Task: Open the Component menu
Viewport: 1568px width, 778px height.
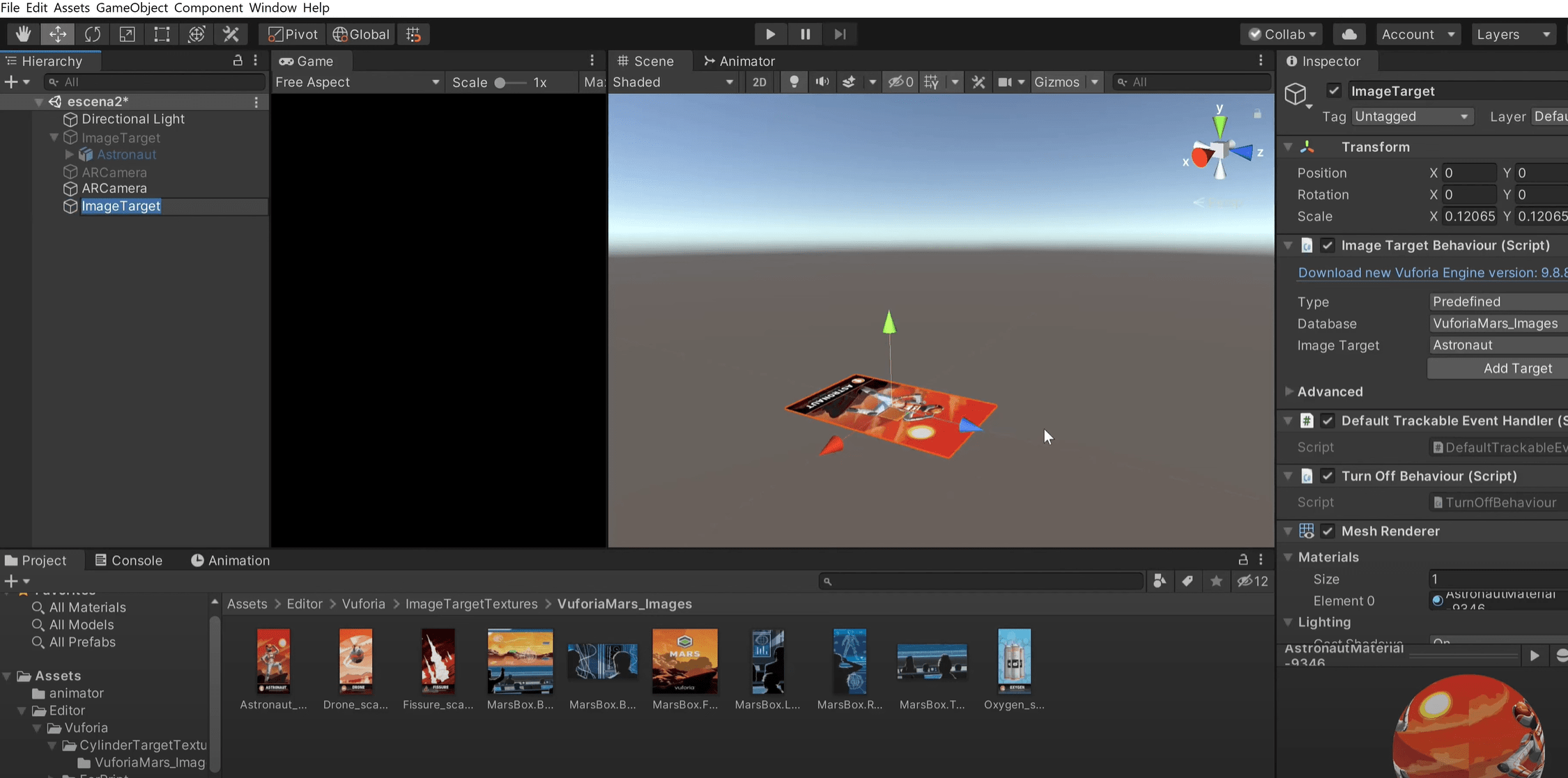Action: tap(208, 8)
